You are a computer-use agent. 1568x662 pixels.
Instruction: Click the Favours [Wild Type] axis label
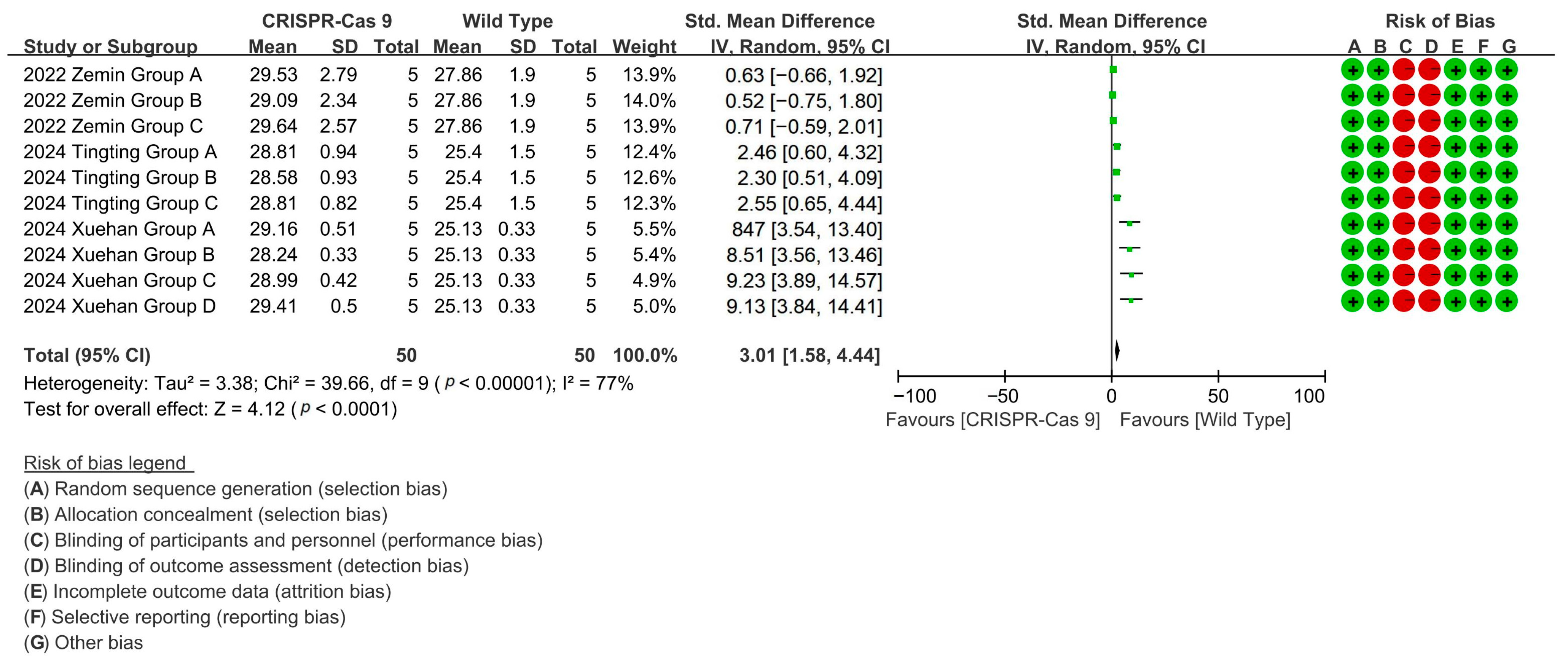[1205, 420]
